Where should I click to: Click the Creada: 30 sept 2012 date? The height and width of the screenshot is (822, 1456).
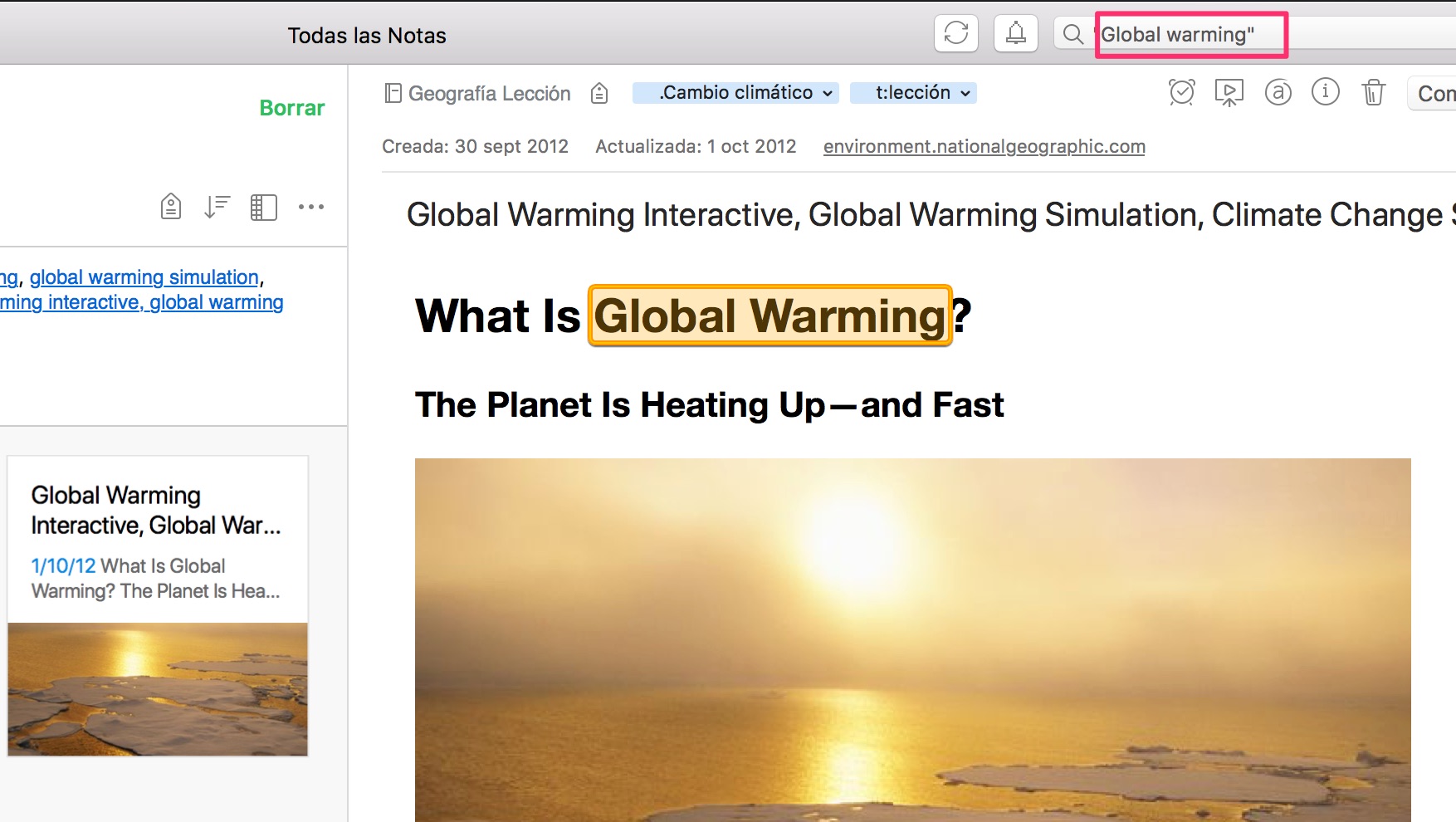475,146
